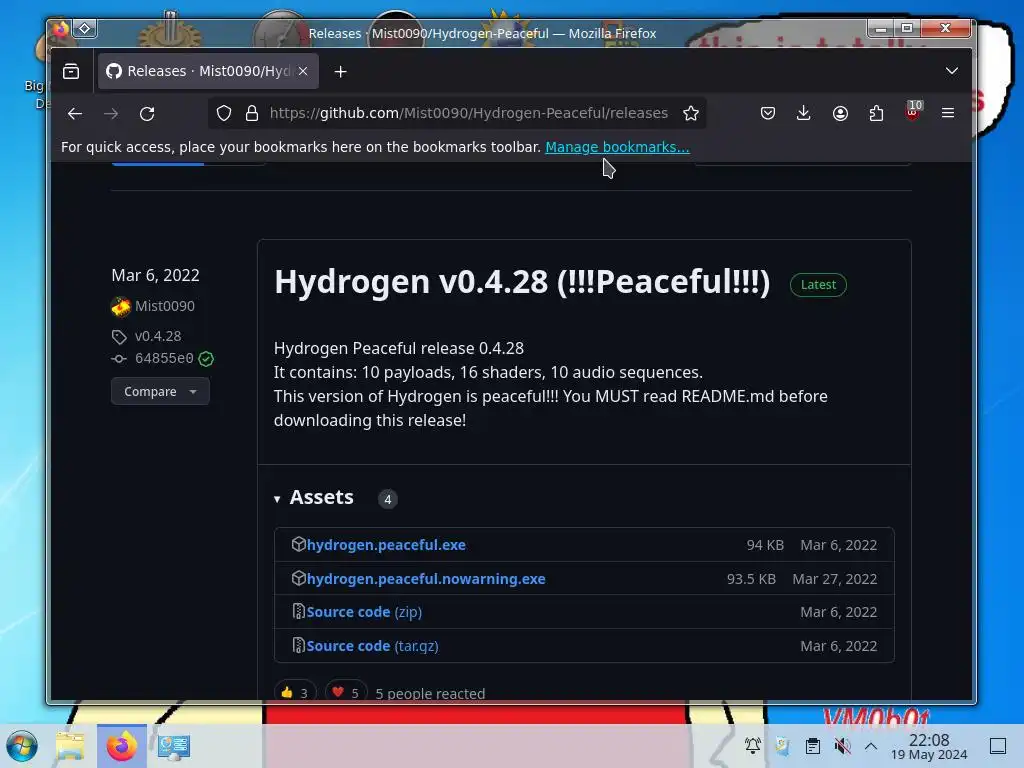Open Manage bookmarks link
This screenshot has height=768, width=1024.
click(x=617, y=147)
